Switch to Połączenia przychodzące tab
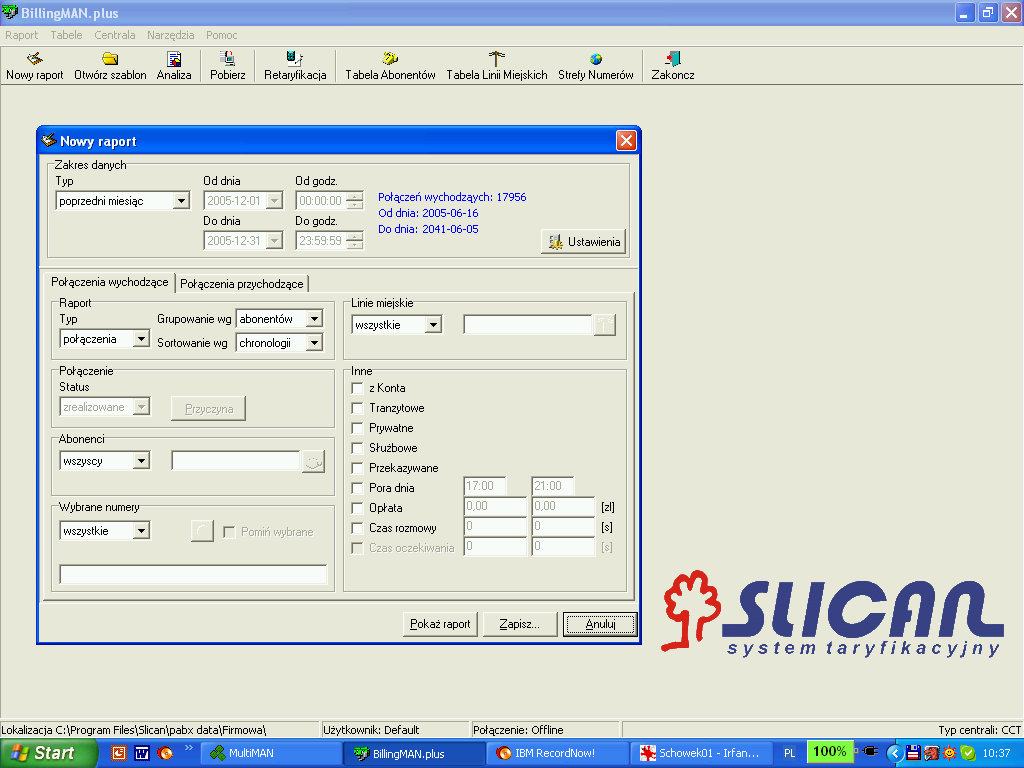The image size is (1024, 768). coord(242,283)
